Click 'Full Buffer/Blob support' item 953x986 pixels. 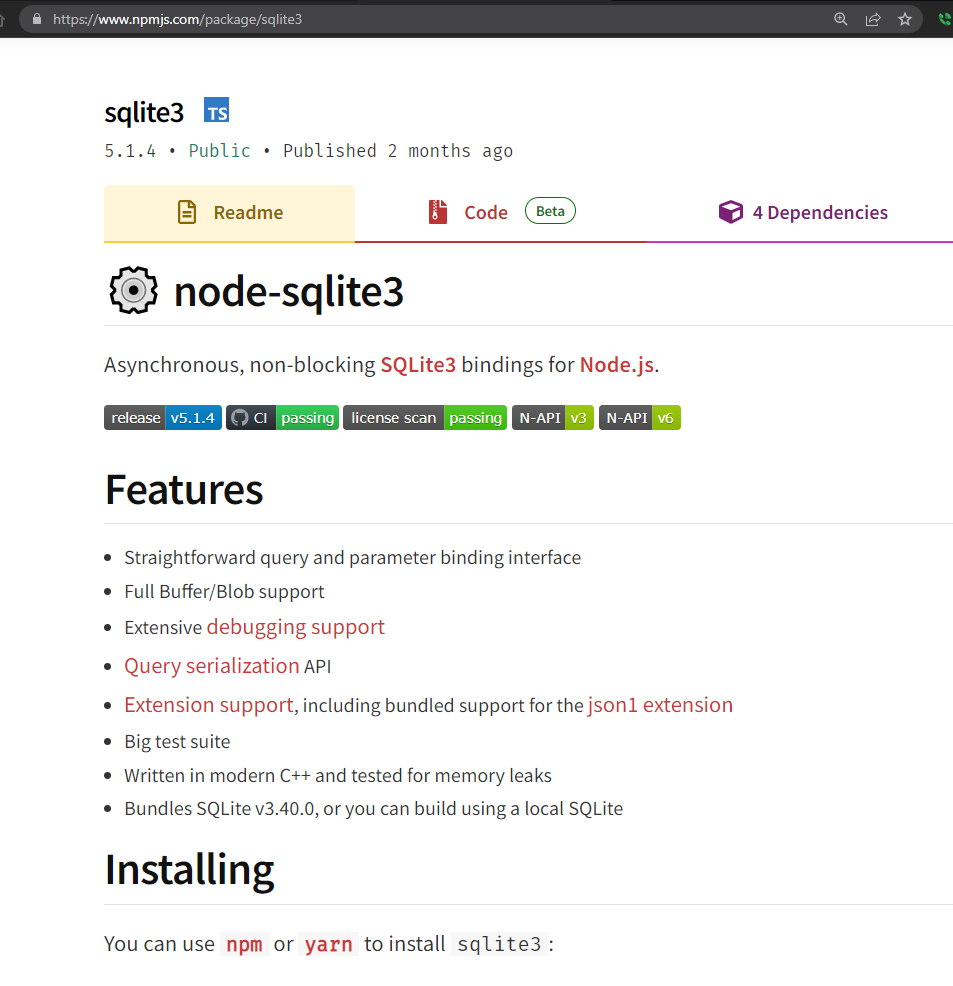click(x=224, y=592)
